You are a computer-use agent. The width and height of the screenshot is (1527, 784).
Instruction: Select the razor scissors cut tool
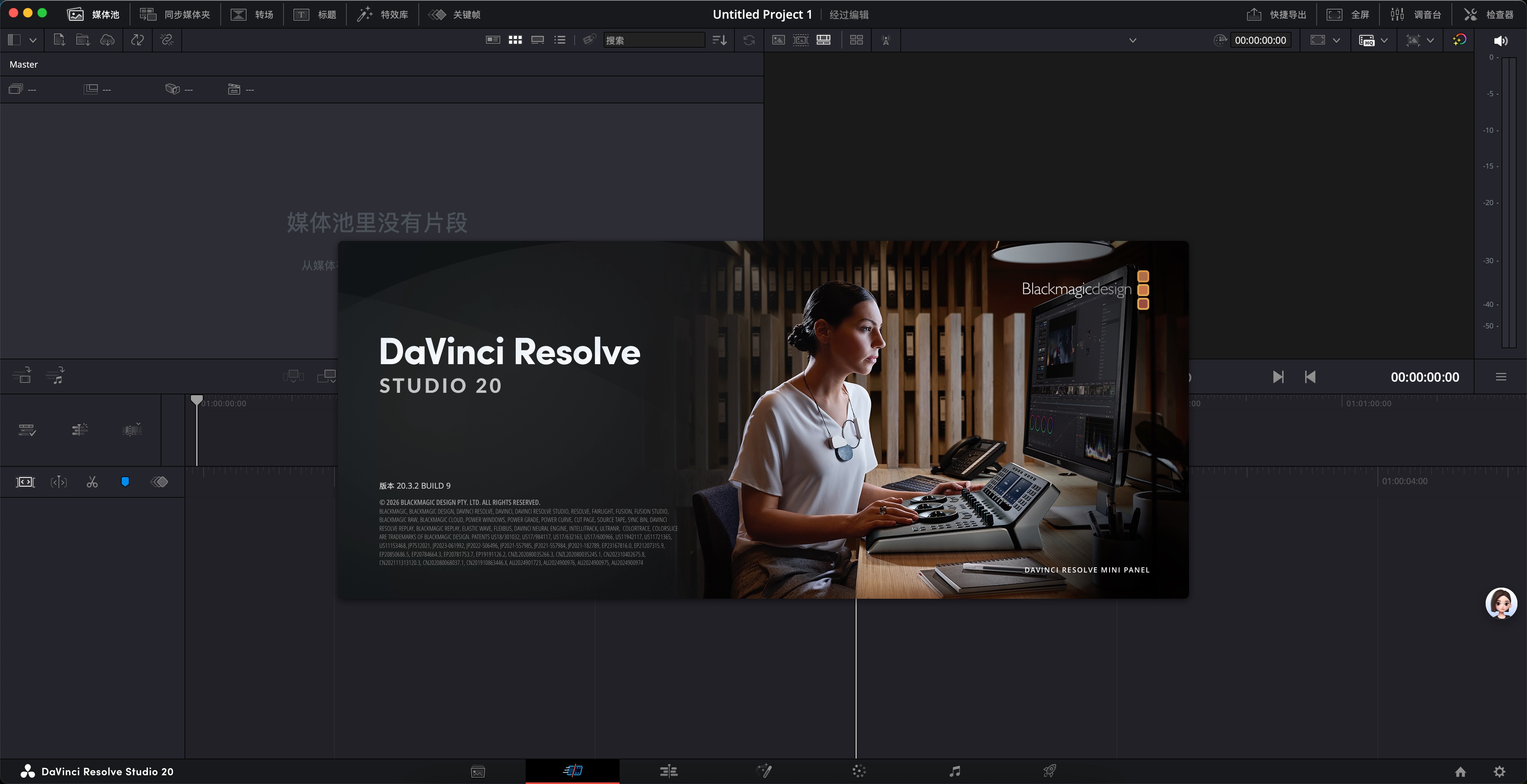(92, 482)
